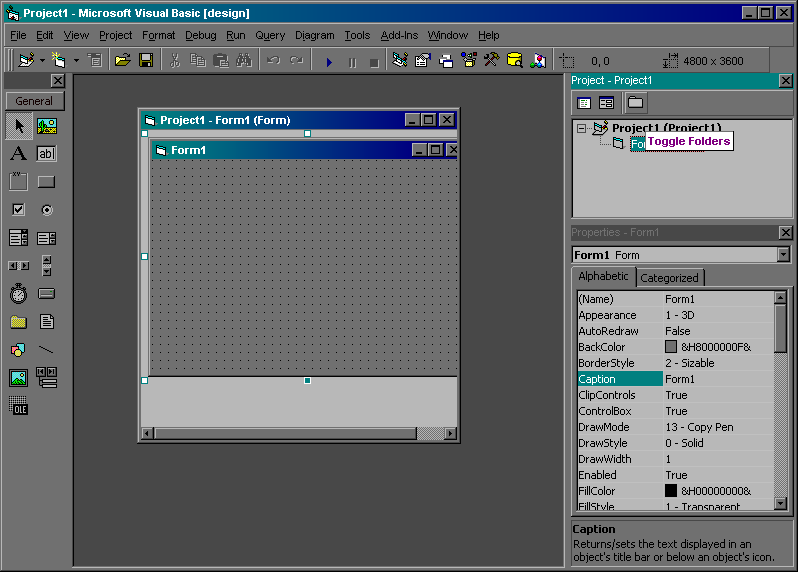The width and height of the screenshot is (798, 572).
Task: Open Object Browser from toolbar
Action: [469, 61]
